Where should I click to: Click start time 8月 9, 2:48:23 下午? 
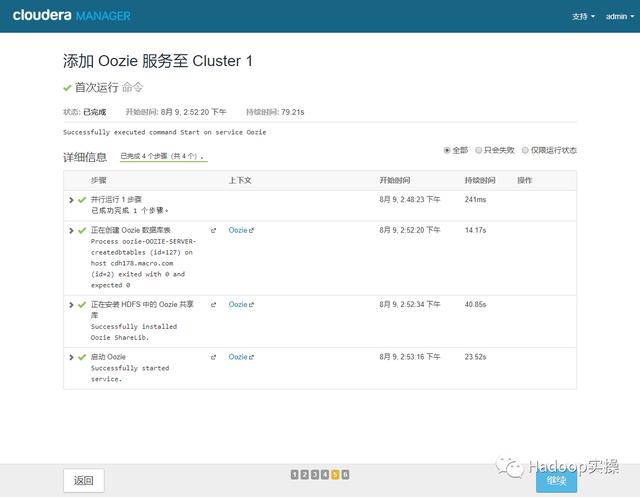(x=410, y=200)
